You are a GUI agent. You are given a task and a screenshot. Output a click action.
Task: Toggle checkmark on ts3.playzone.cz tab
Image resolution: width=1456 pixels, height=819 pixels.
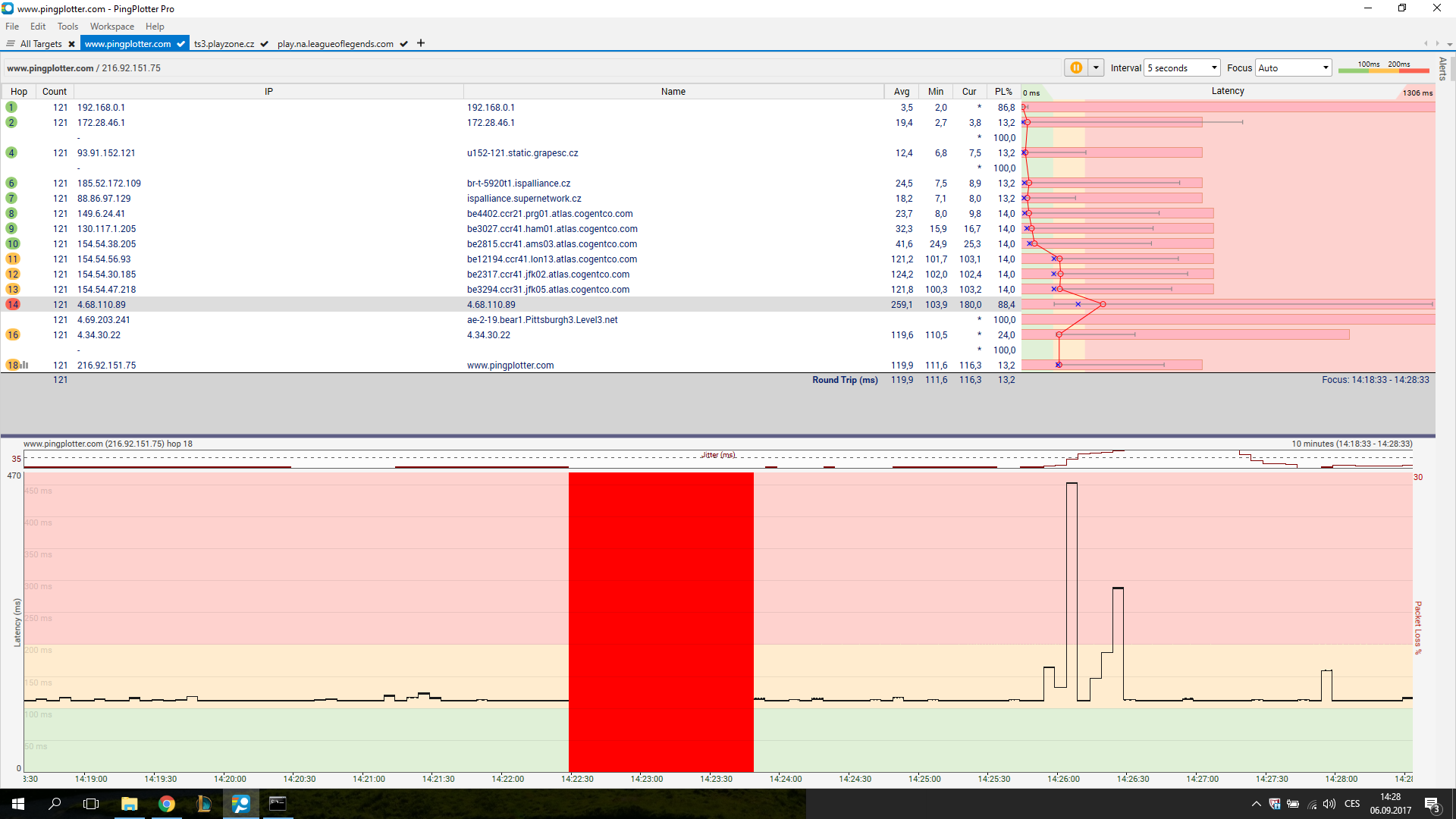[x=264, y=44]
